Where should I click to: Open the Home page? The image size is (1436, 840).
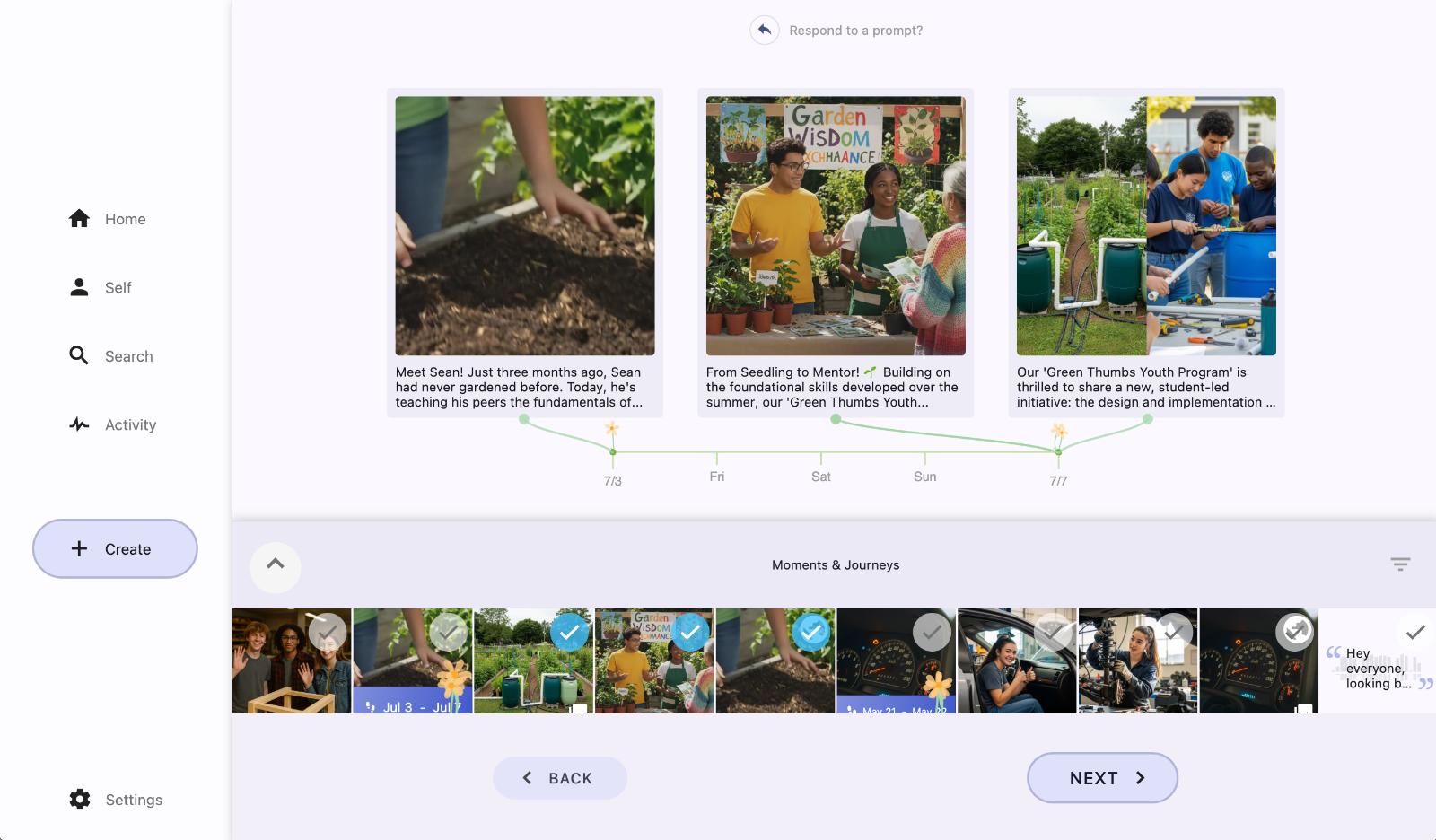click(108, 219)
